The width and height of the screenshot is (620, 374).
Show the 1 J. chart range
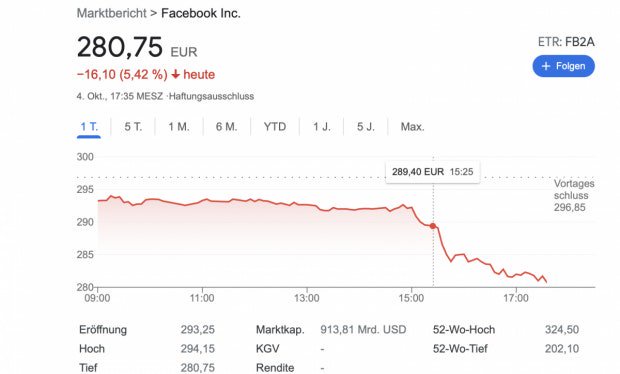[321, 127]
